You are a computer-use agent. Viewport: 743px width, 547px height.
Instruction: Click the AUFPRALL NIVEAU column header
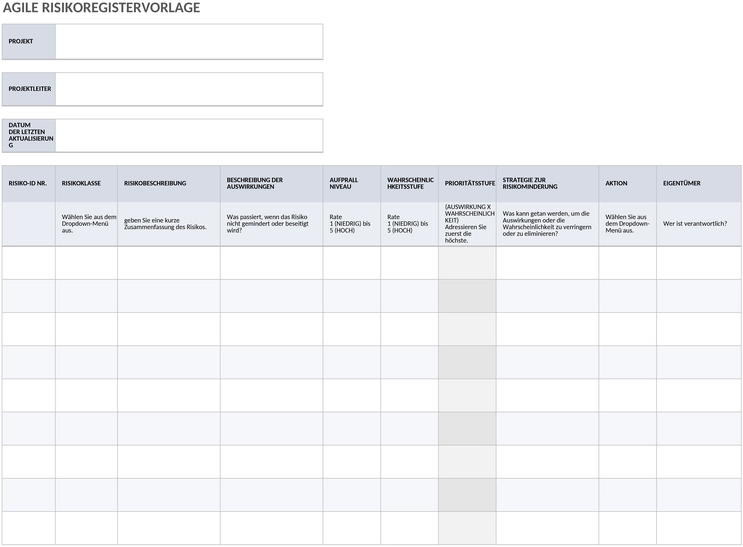pos(352,183)
